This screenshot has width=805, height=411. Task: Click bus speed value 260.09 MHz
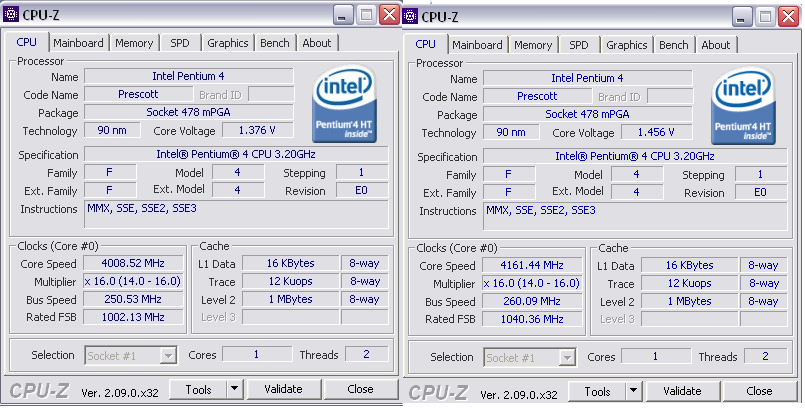tap(532, 301)
